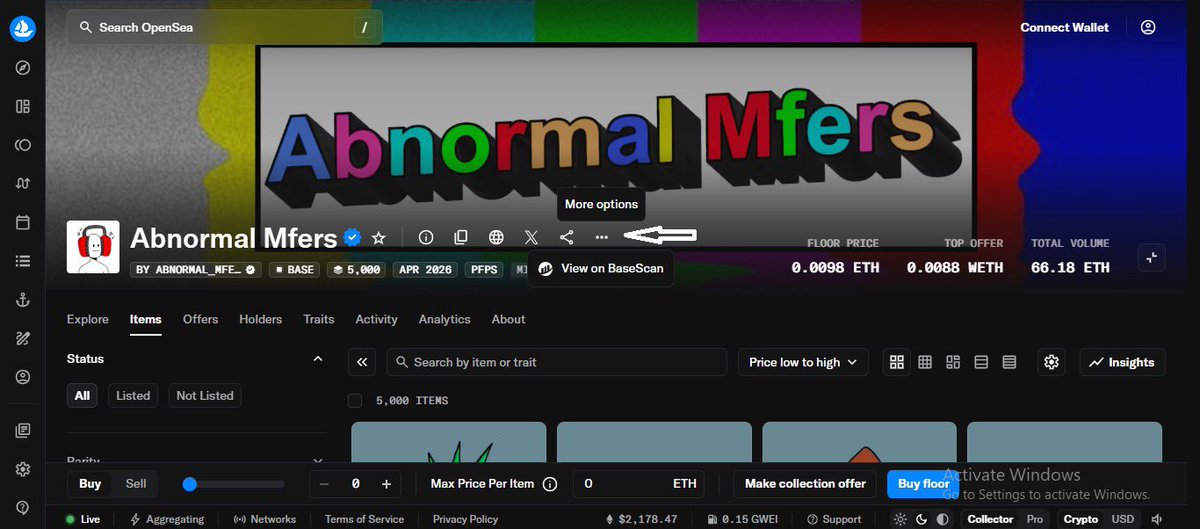Select the dark theme moon icon
Image resolution: width=1200 pixels, height=529 pixels.
[921, 519]
